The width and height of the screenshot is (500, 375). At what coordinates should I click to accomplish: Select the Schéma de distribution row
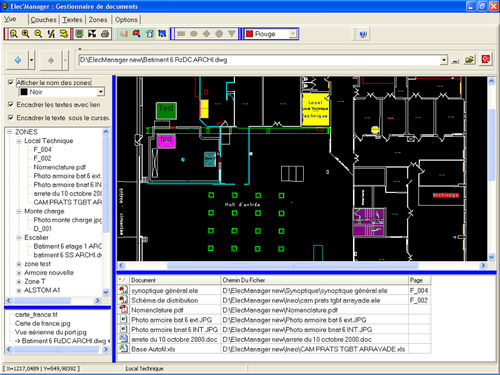(x=274, y=300)
